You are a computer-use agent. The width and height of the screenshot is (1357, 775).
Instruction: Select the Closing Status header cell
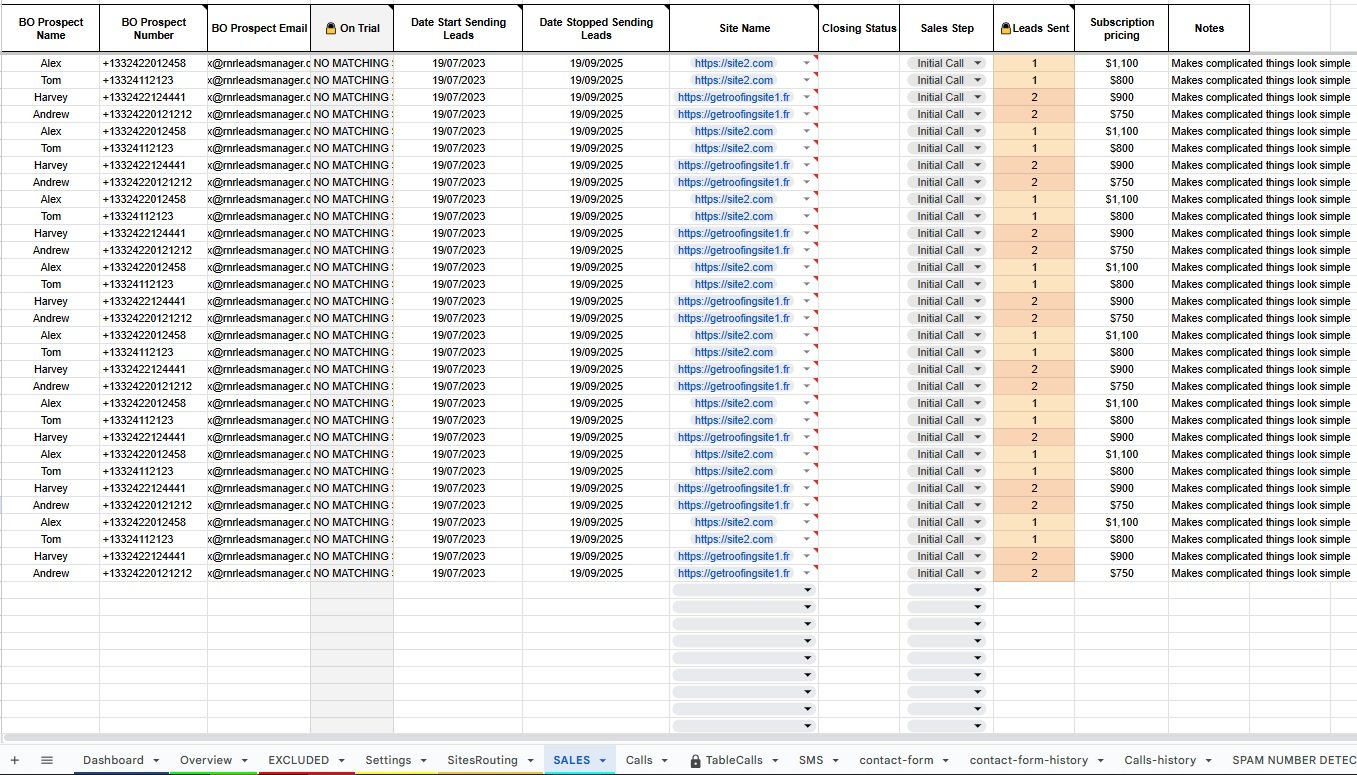(x=859, y=28)
